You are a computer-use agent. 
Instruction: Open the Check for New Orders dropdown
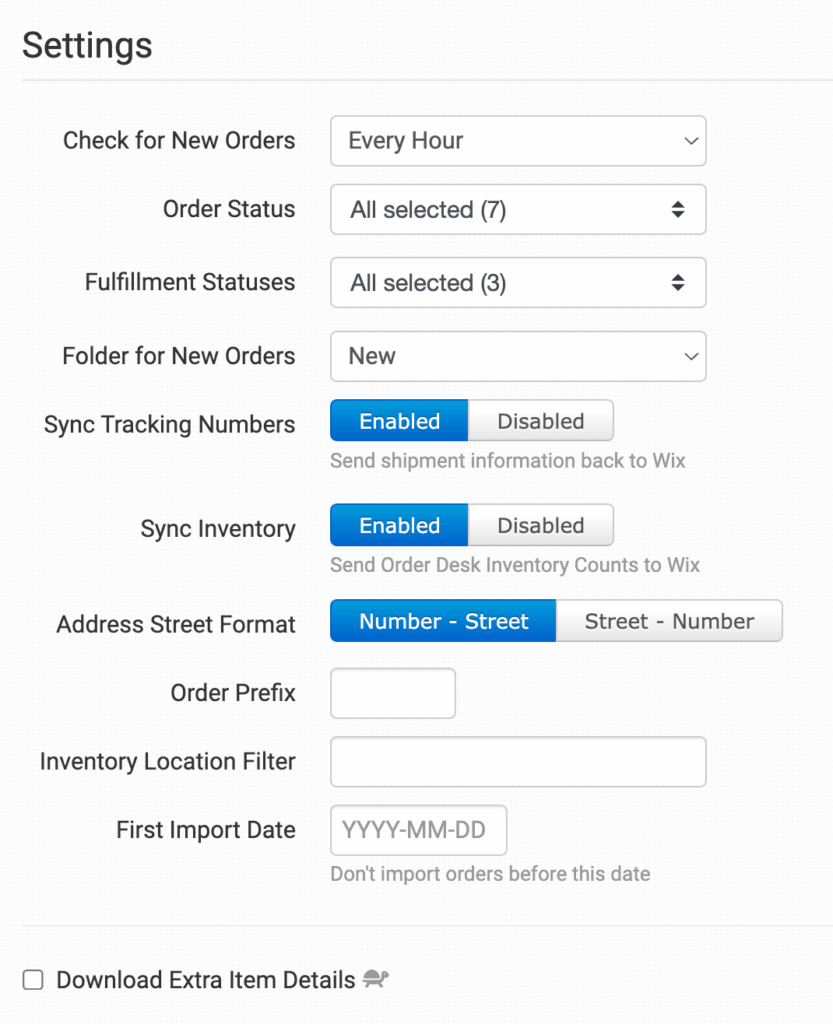pos(517,141)
